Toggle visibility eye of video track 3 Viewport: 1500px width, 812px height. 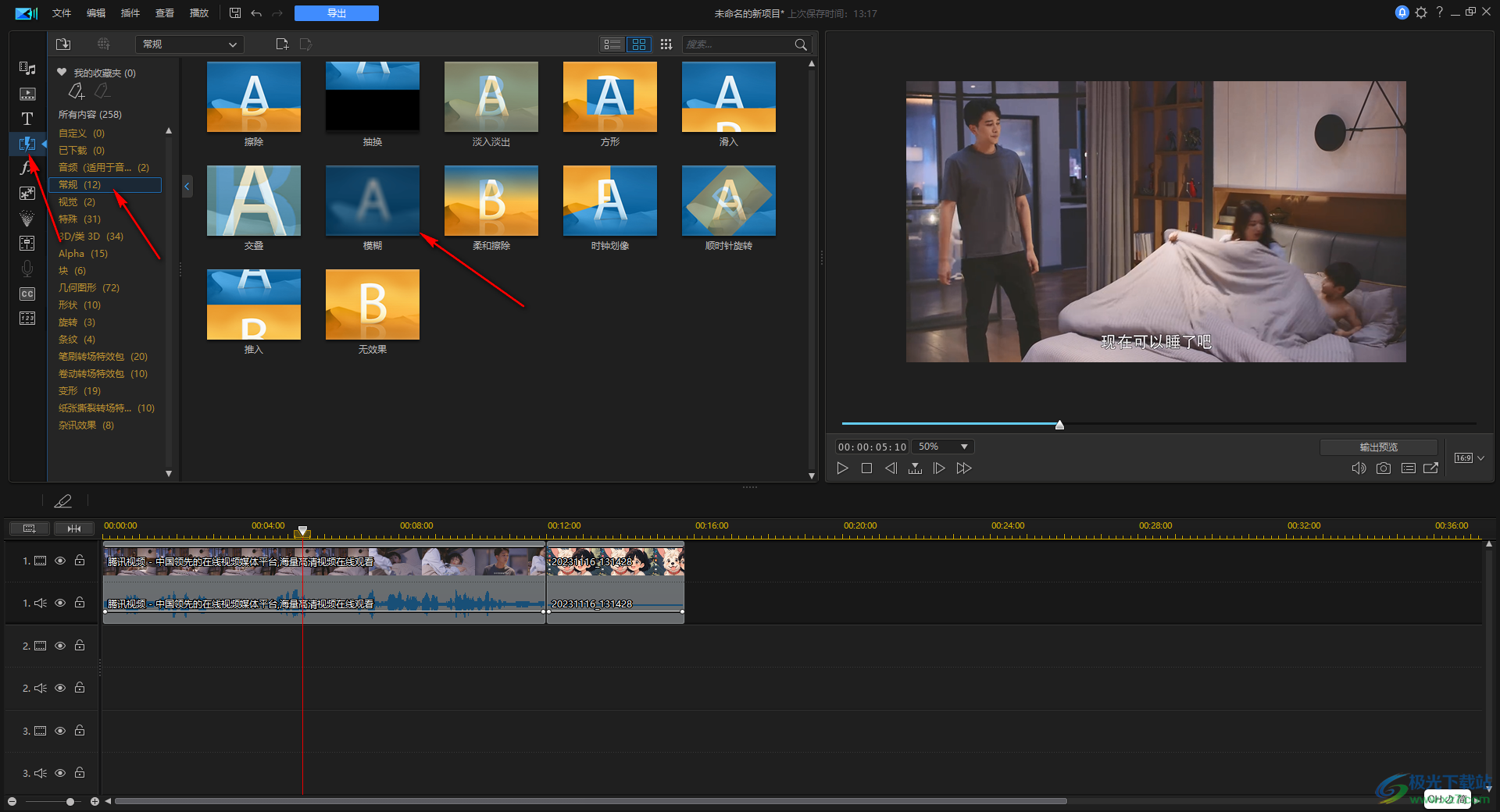tap(60, 731)
